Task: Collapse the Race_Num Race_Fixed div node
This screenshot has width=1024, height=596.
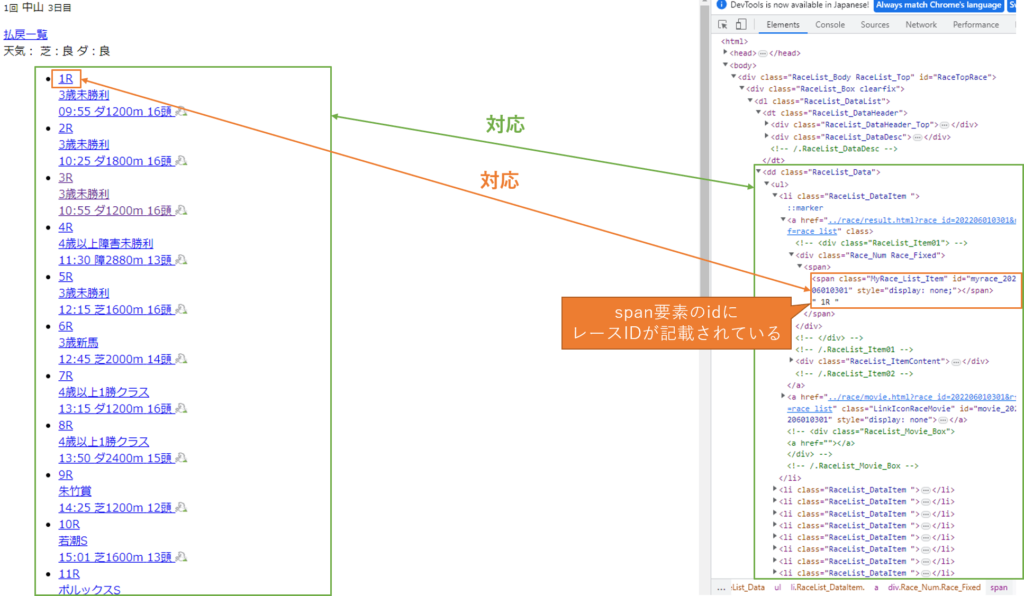Action: tap(792, 255)
